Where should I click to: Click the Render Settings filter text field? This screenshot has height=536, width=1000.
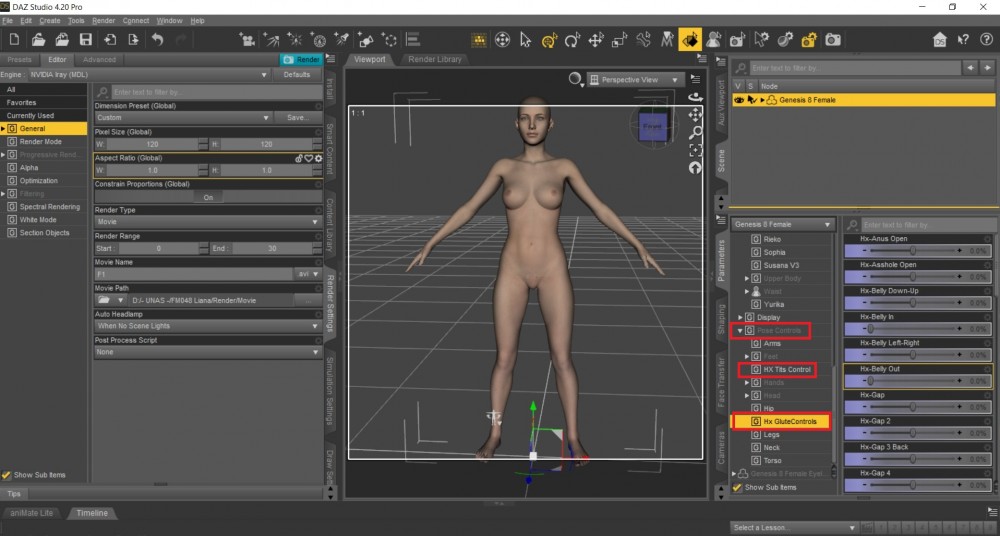pos(216,92)
